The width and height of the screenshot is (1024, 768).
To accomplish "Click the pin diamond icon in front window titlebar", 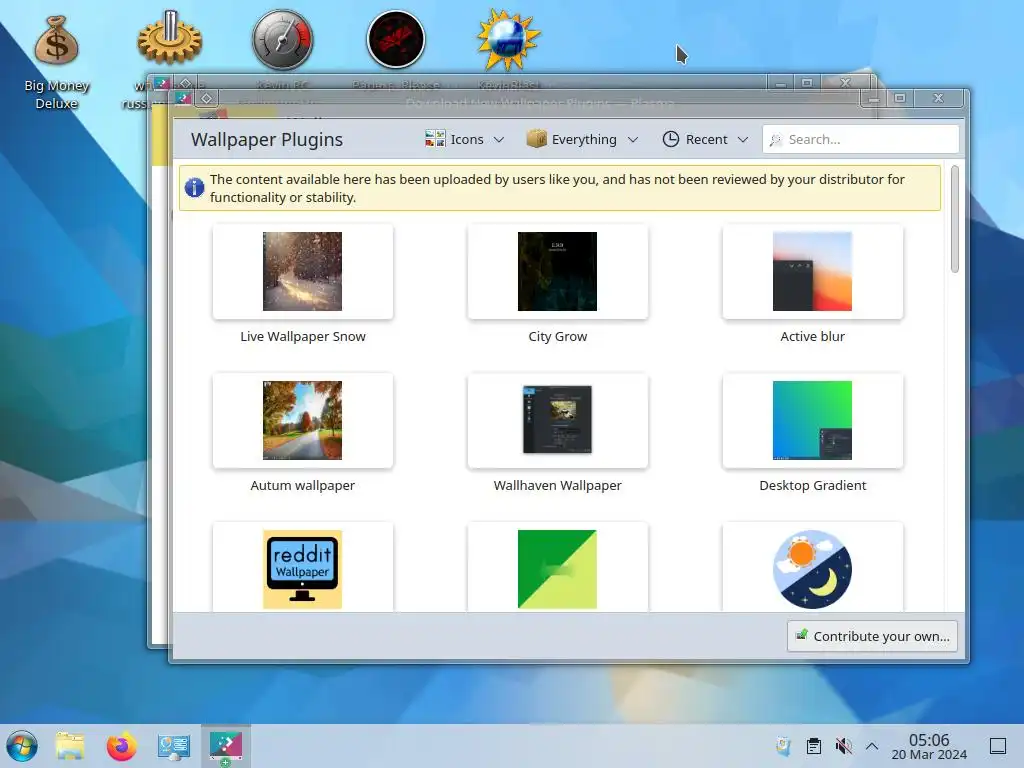I will 206,99.
